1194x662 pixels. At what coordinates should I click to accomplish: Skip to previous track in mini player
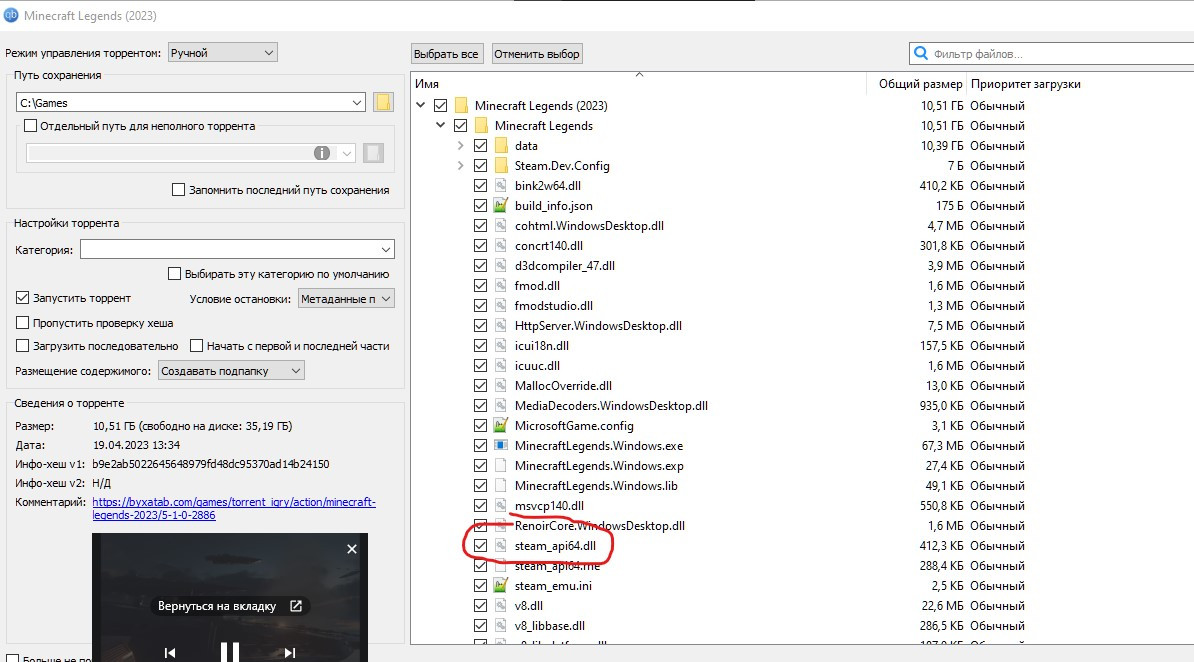click(170, 653)
